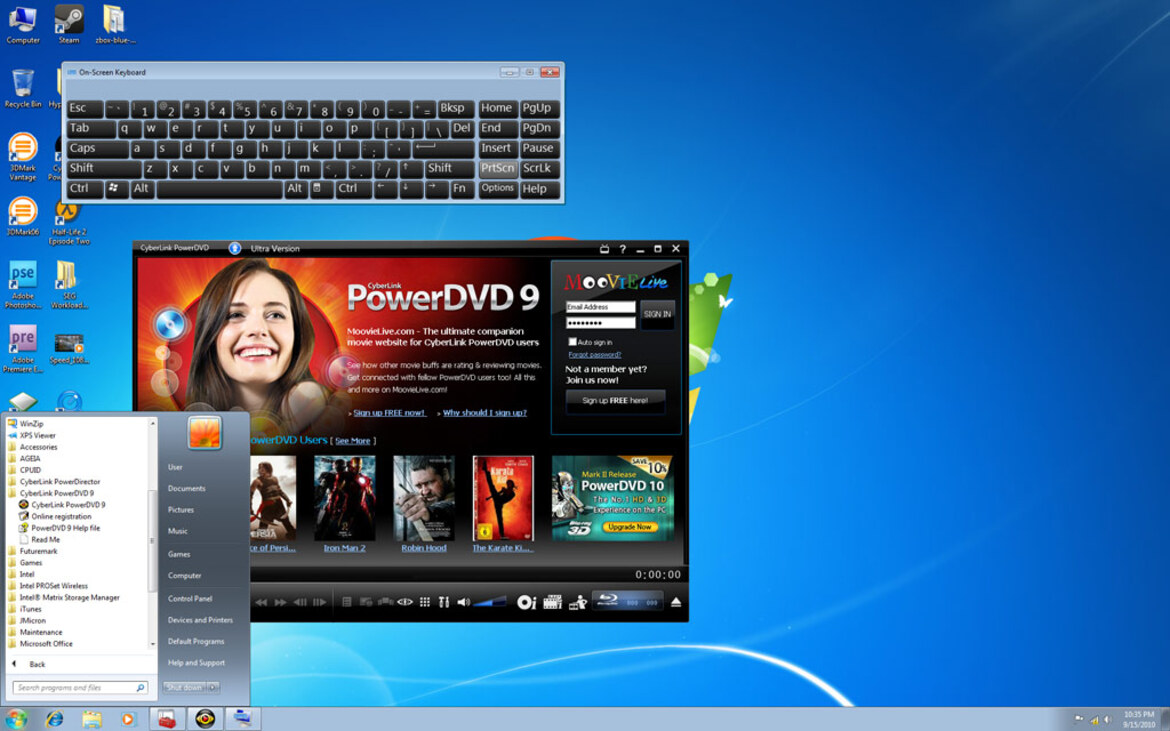The width and height of the screenshot is (1170, 731).
Task: Toggle ScrLk key on On-Screen Keyboard
Action: click(x=539, y=169)
